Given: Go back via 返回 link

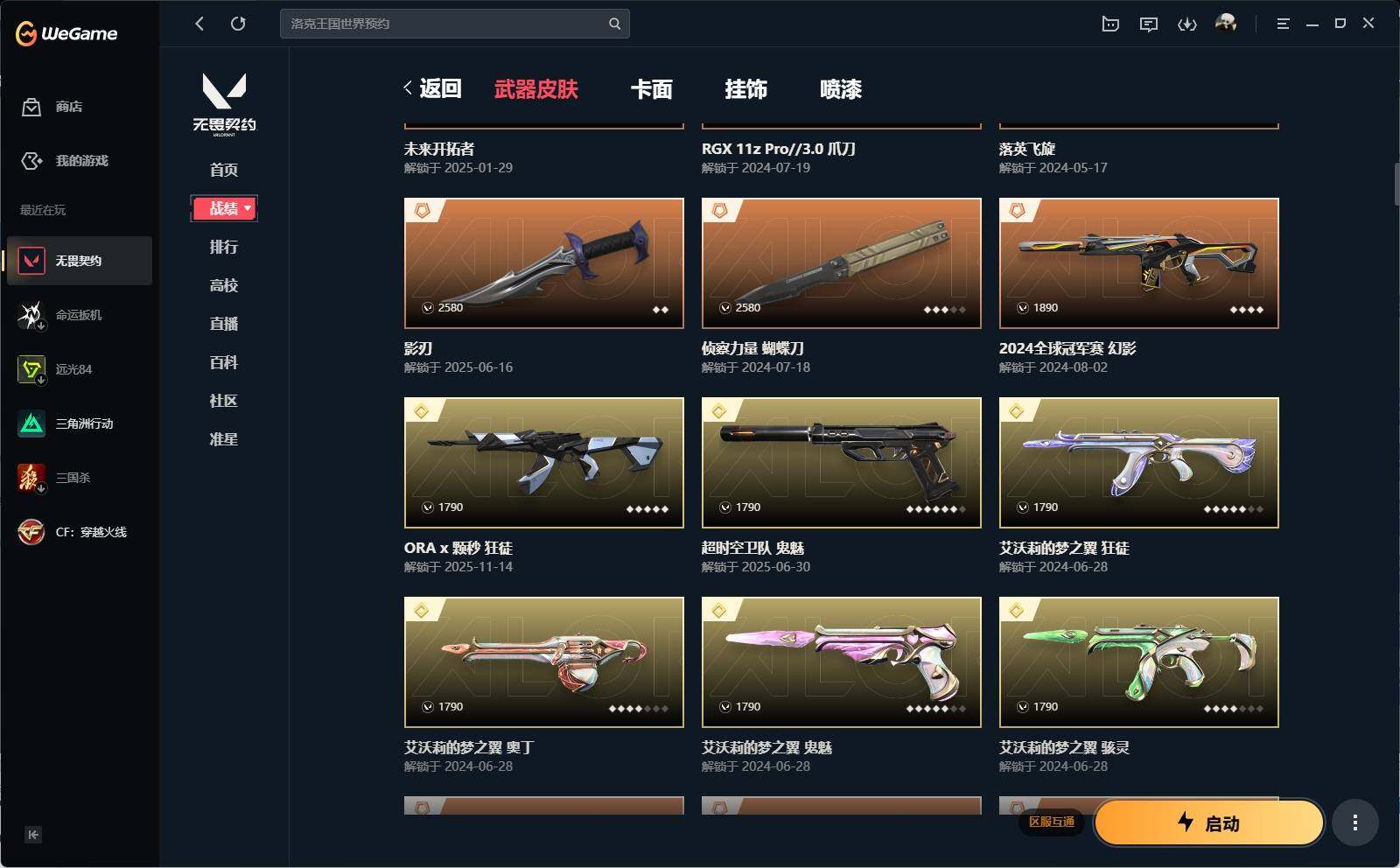Looking at the screenshot, I should click(433, 88).
